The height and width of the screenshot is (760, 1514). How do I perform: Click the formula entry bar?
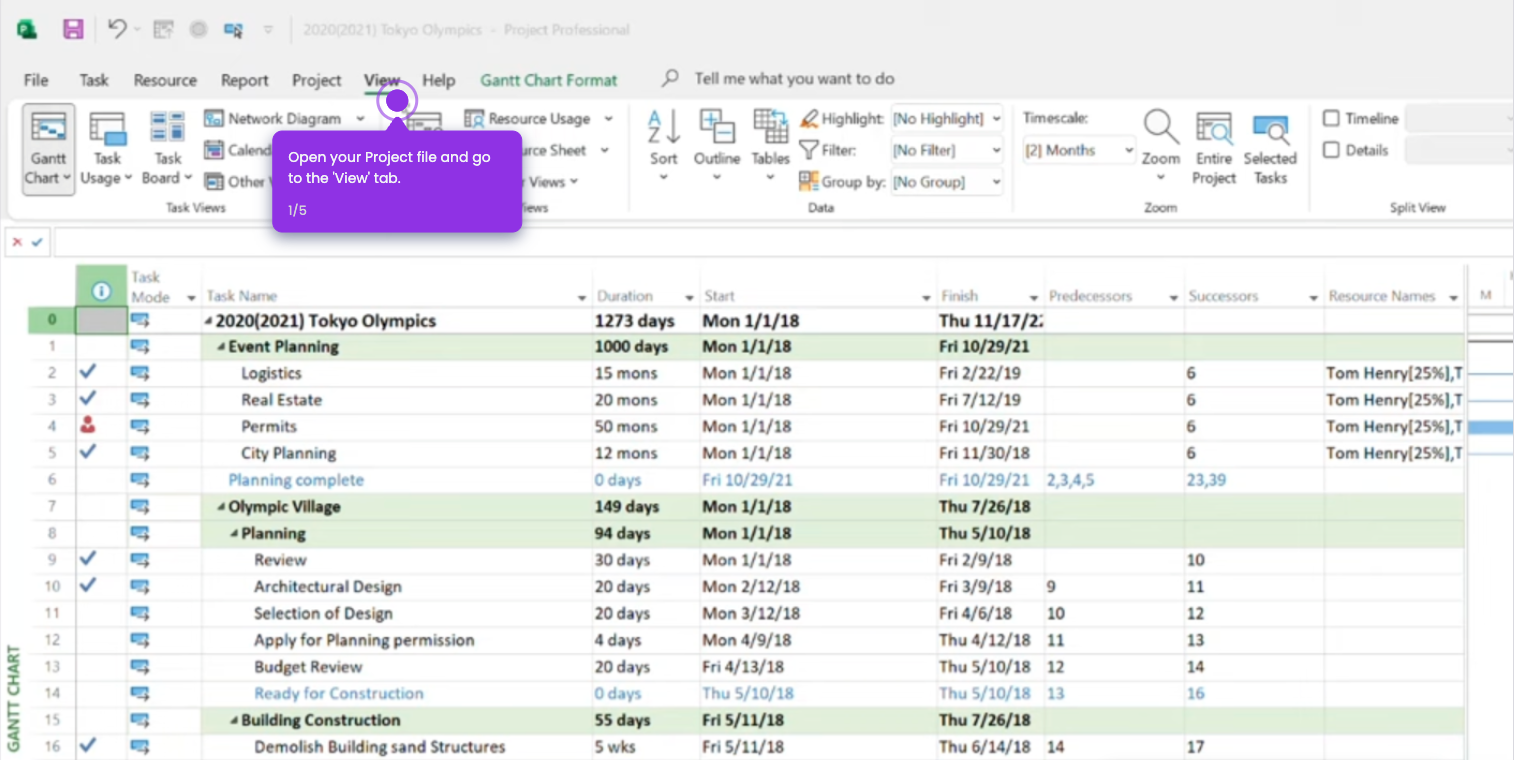pyautogui.click(x=784, y=242)
